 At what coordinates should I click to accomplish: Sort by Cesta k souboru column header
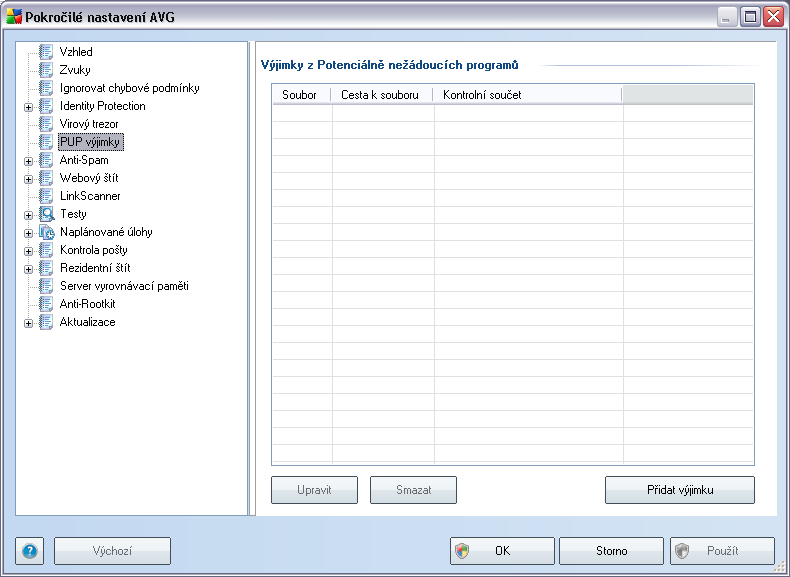click(382, 95)
